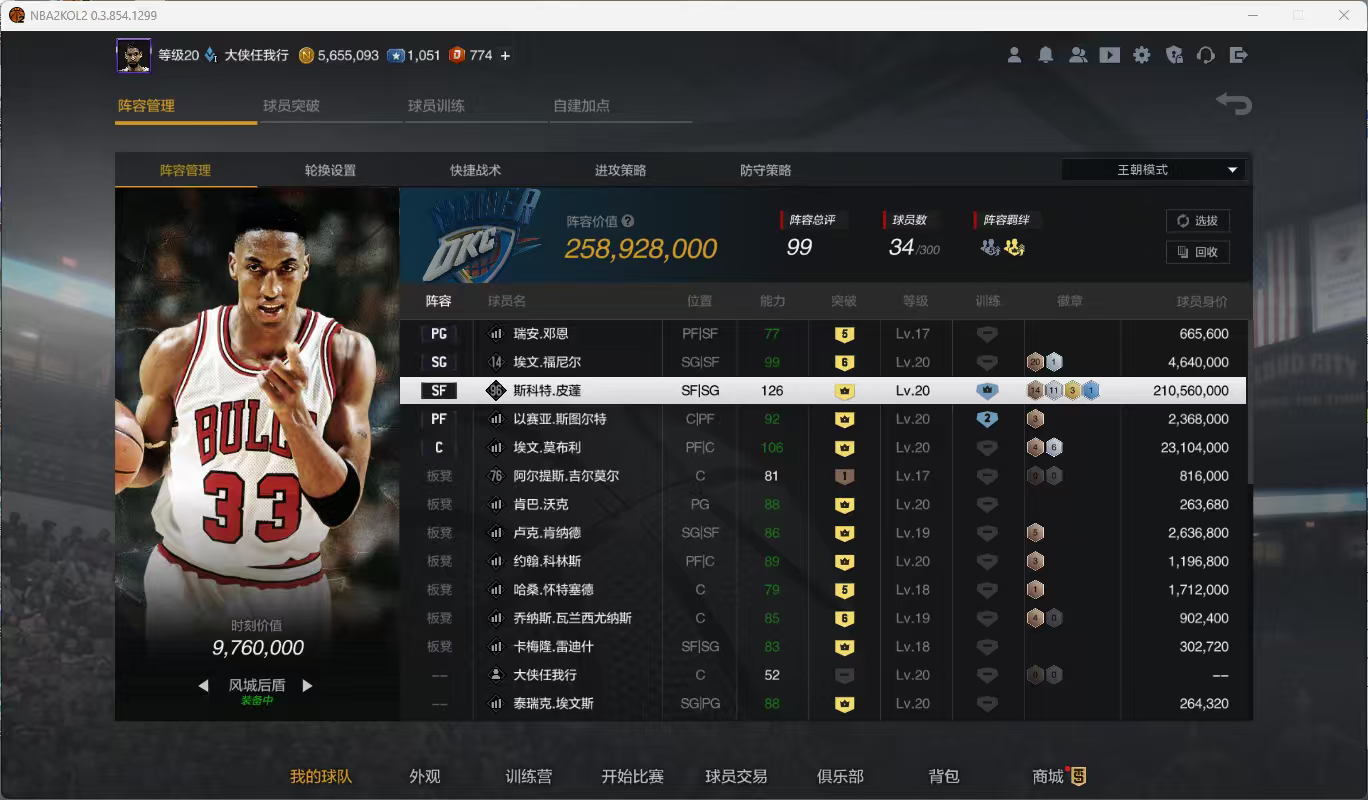Click the 训练 badge in 以赛亚.斯图尔特's row
The height and width of the screenshot is (800, 1368).
coord(987,419)
